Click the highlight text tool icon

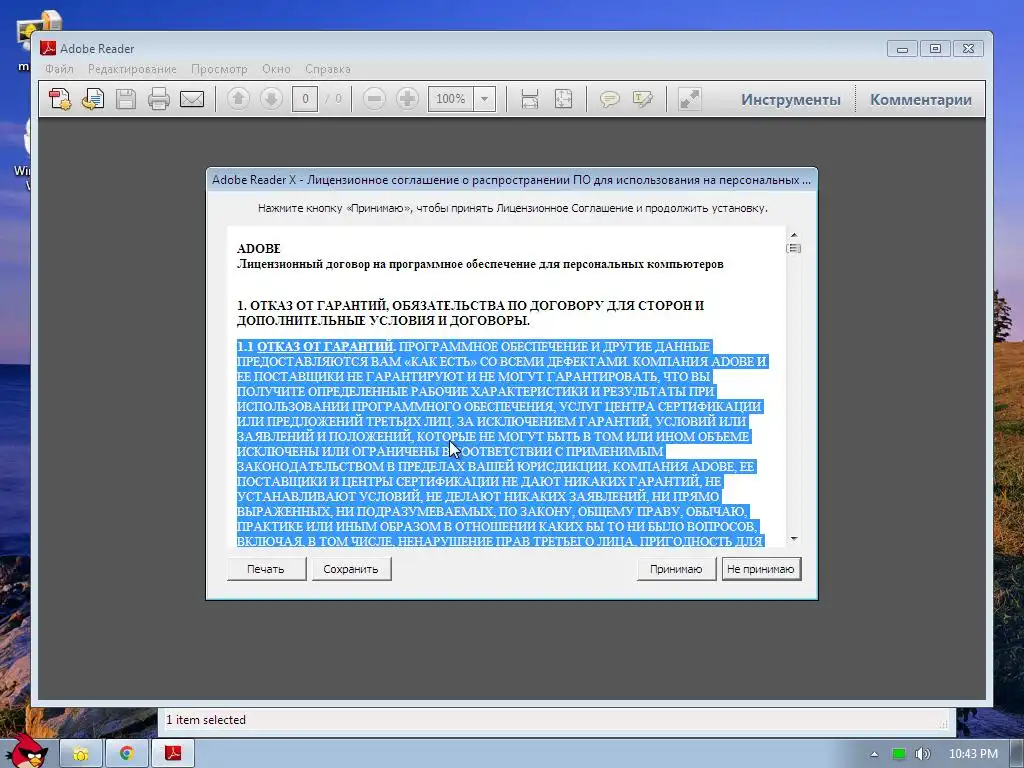[643, 99]
